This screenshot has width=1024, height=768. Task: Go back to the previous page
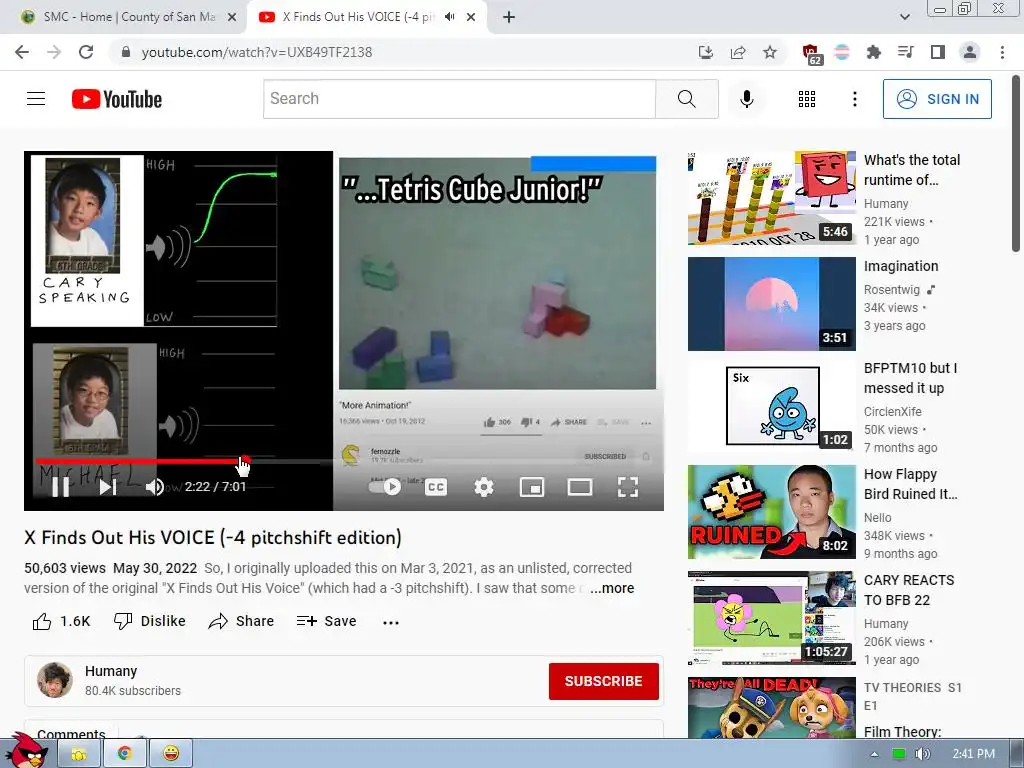(22, 52)
